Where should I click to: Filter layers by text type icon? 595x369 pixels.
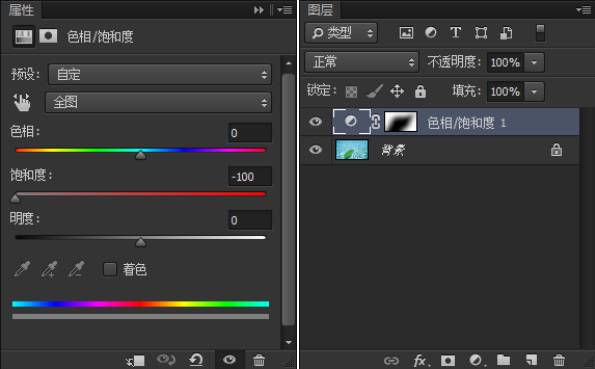[x=455, y=33]
